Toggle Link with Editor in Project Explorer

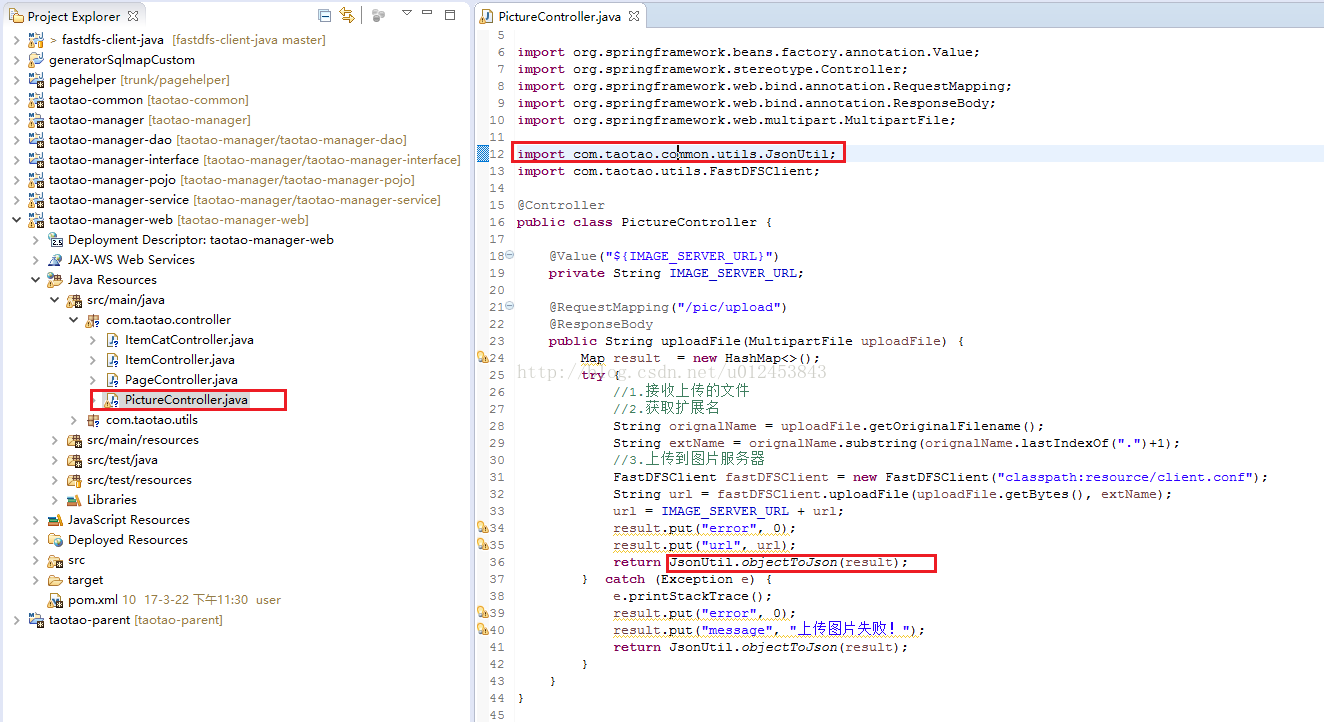[346, 15]
